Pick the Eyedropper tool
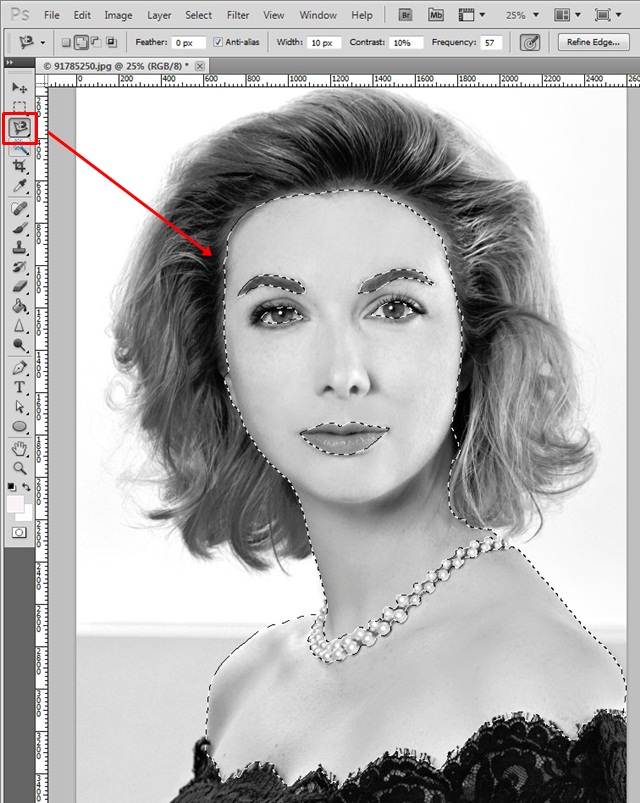Viewport: 640px width, 803px height. pos(20,186)
